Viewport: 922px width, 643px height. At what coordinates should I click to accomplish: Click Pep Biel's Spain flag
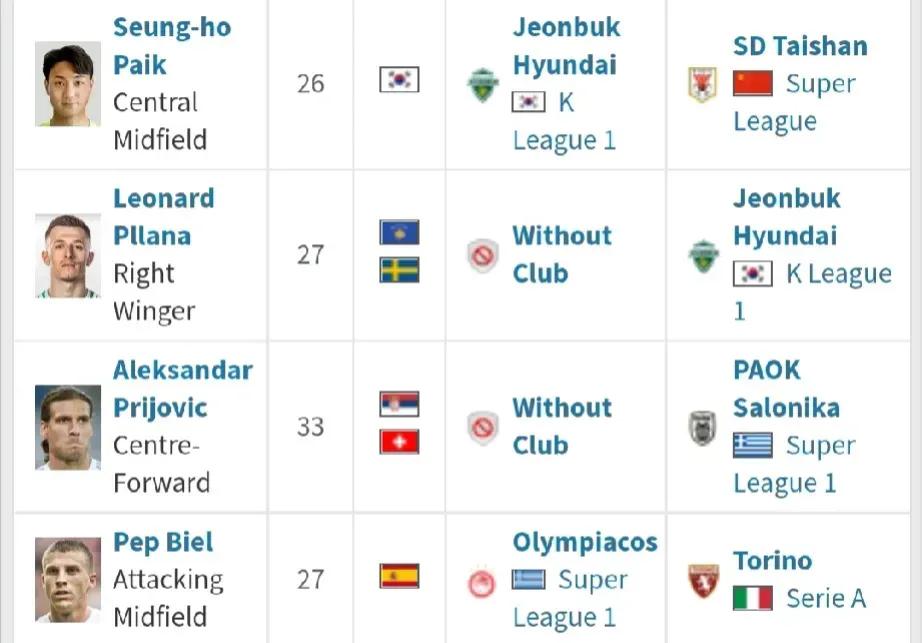399,576
